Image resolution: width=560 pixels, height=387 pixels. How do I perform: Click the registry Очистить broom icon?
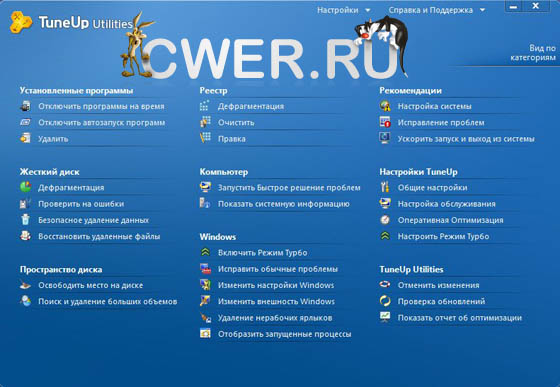(205, 122)
